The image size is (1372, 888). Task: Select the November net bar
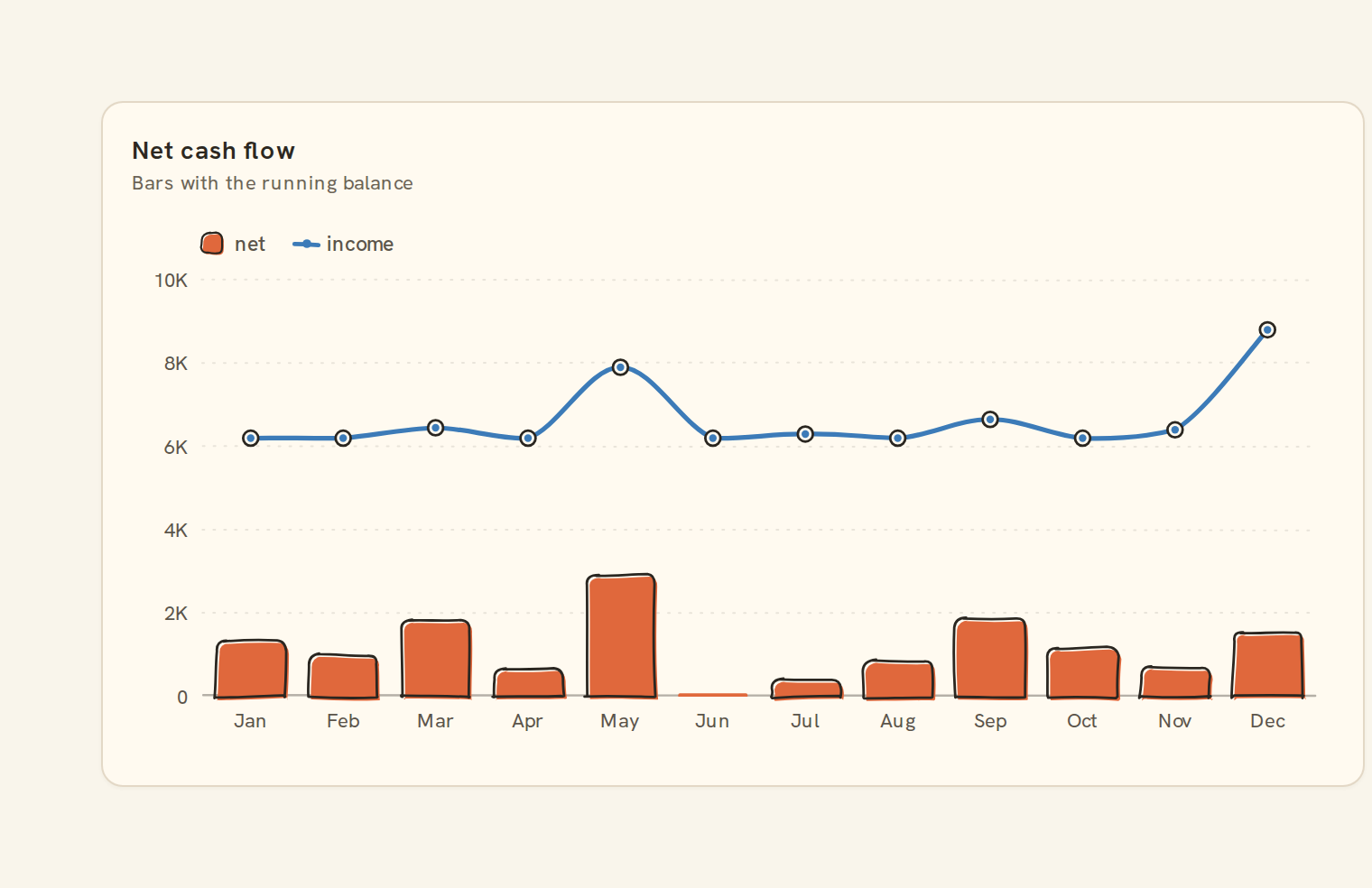point(1175,682)
